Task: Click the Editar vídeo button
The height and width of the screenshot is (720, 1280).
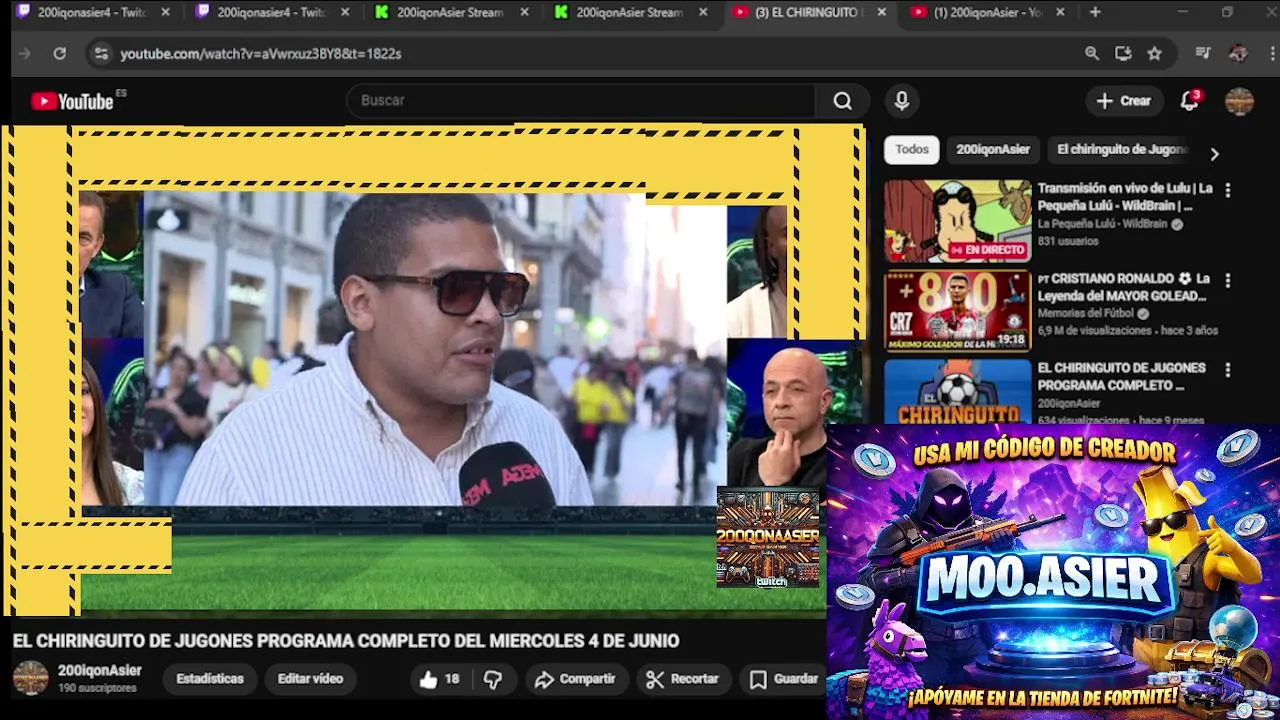Action: coord(310,679)
